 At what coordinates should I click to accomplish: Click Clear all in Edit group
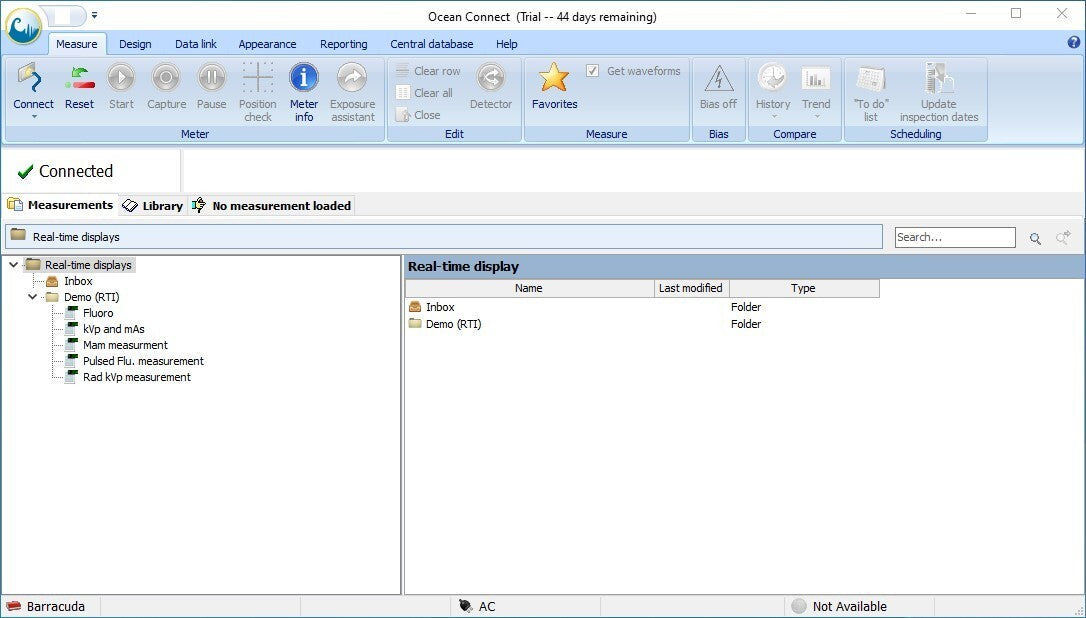(x=425, y=93)
